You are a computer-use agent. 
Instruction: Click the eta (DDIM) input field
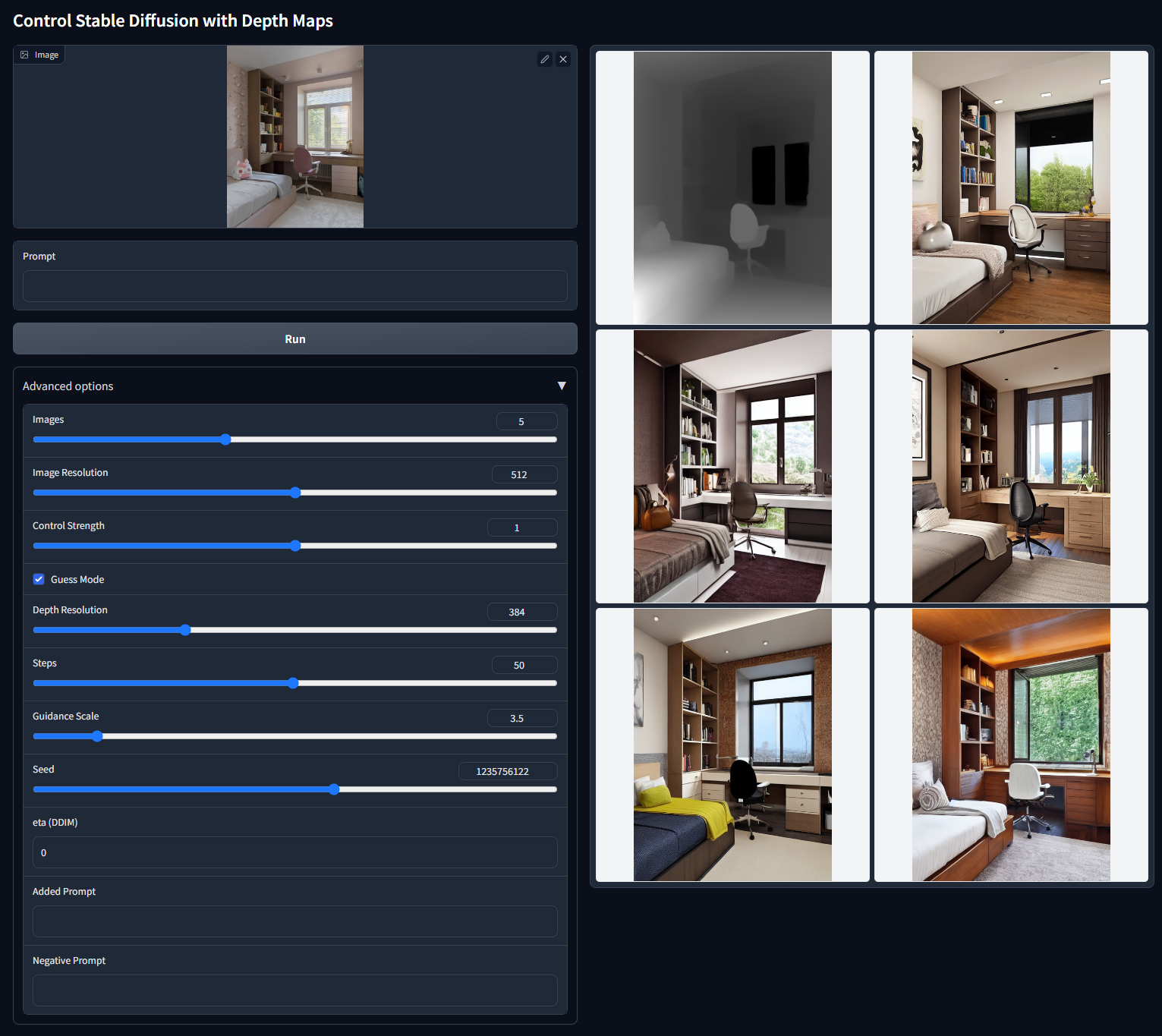(295, 852)
